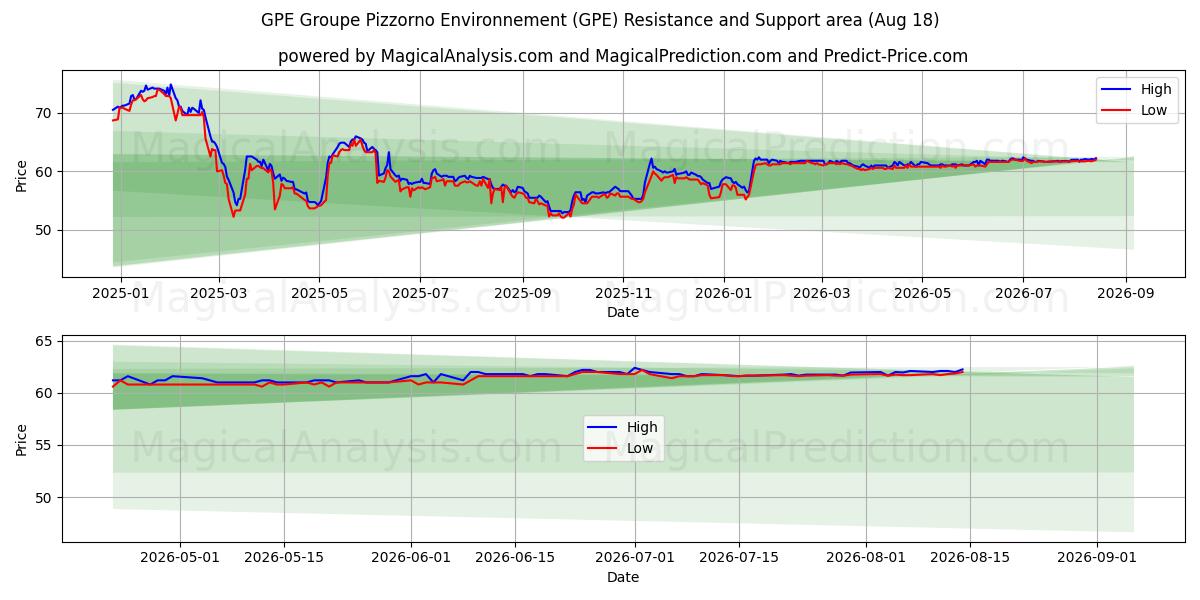Click the 2026-01 tick label
This screenshot has width=1200, height=600.
(723, 293)
